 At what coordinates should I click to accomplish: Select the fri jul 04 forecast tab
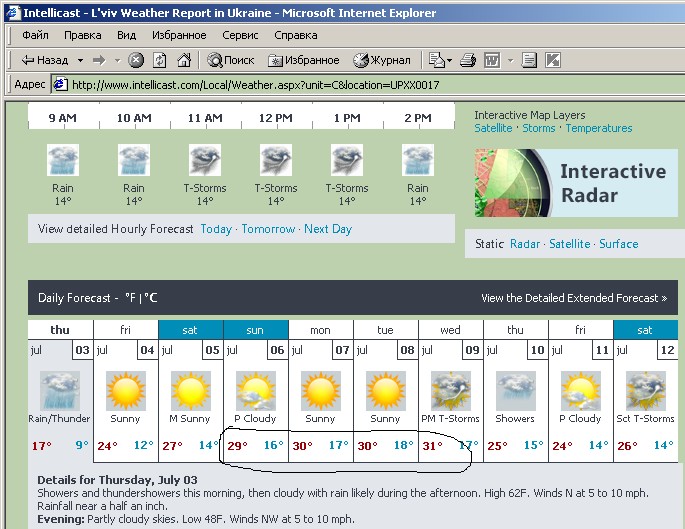(x=125, y=330)
